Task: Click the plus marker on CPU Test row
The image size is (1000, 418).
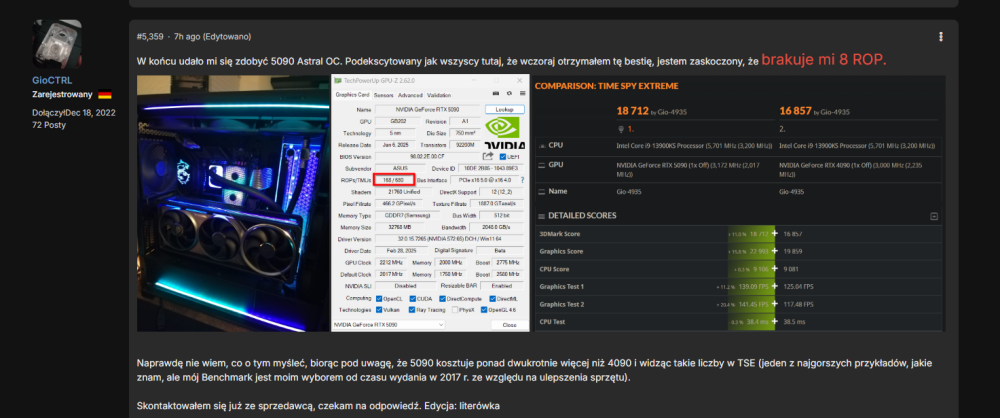Action: 775,322
